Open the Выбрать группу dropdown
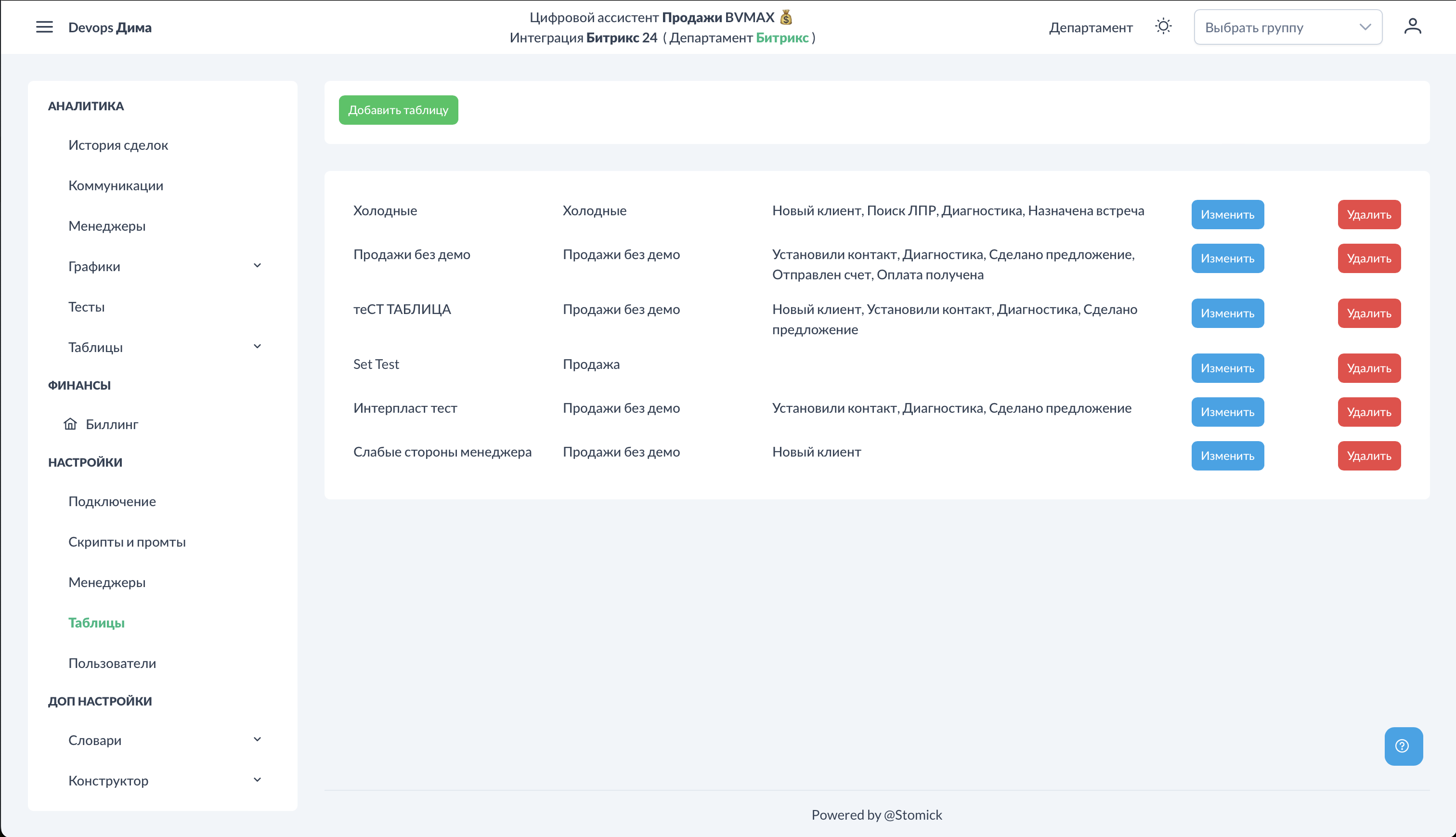The width and height of the screenshot is (1456, 837). (x=1287, y=27)
